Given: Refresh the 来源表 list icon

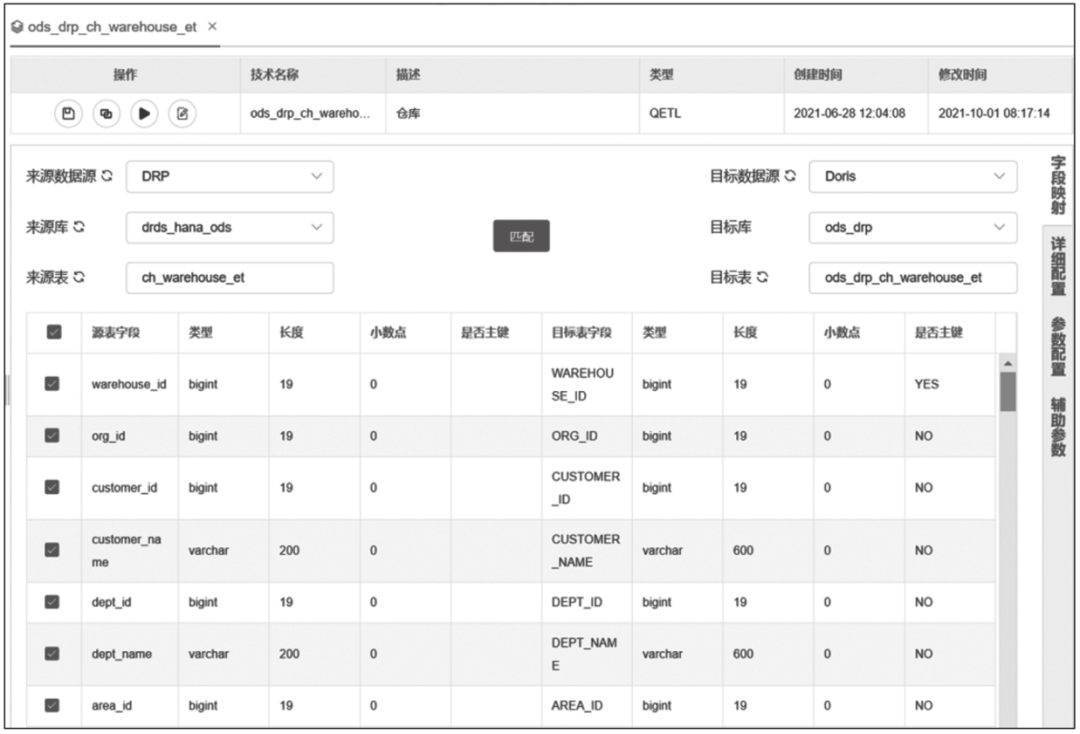Looking at the screenshot, I should click(79, 277).
